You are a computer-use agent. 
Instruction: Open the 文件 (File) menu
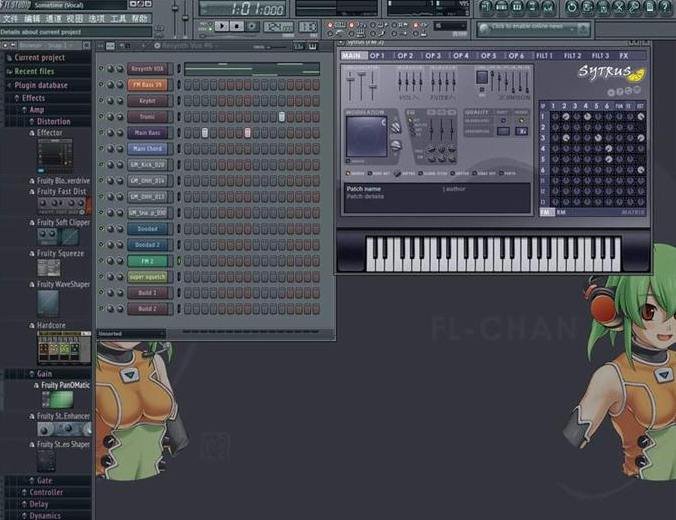(x=10, y=19)
